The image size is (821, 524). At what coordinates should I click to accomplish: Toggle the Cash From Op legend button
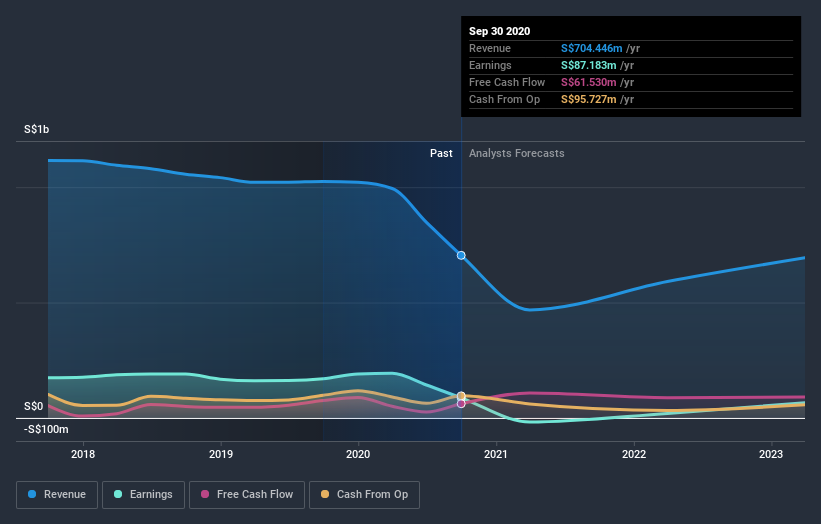364,495
